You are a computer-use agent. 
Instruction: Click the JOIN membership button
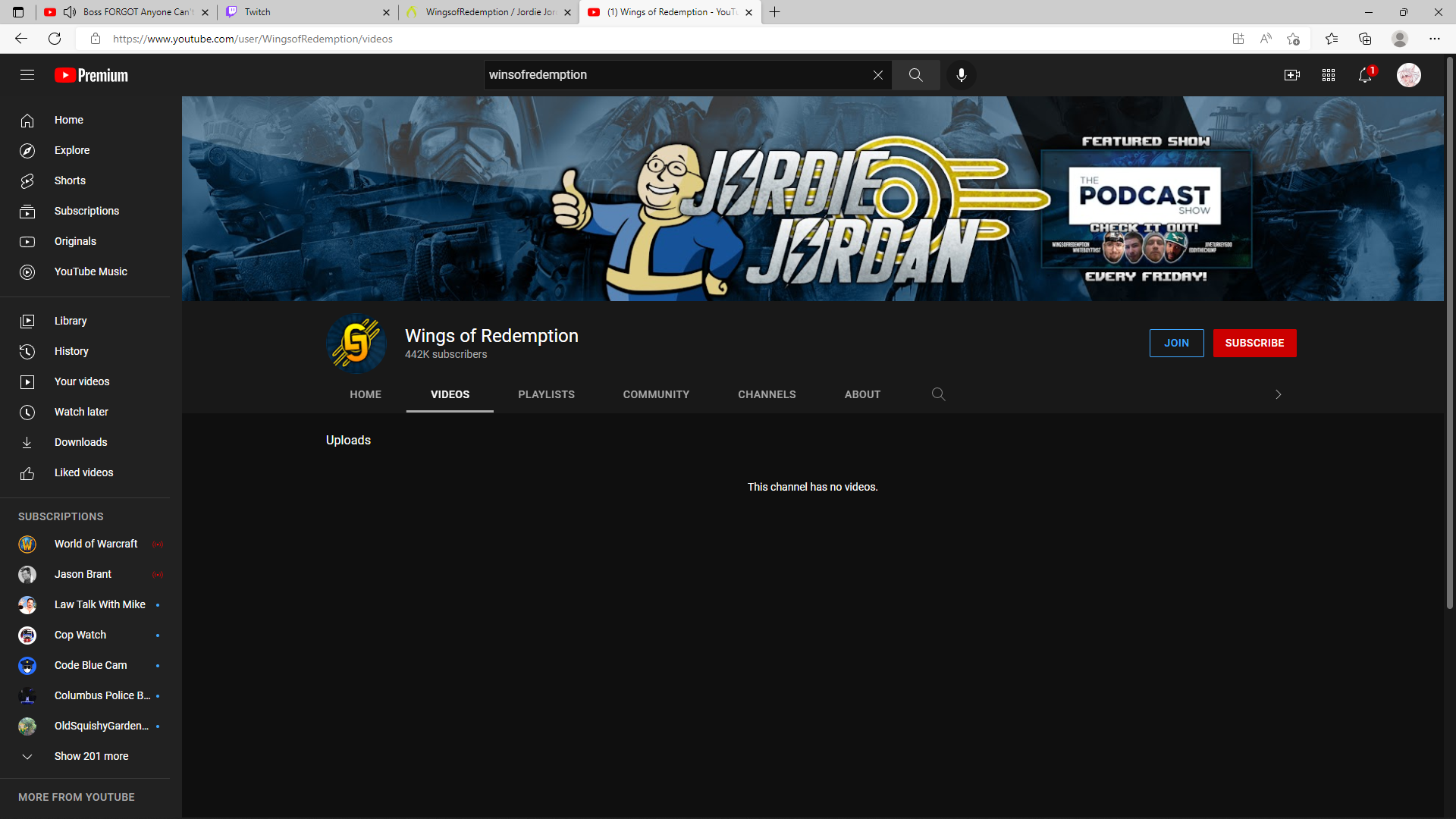[1176, 343]
